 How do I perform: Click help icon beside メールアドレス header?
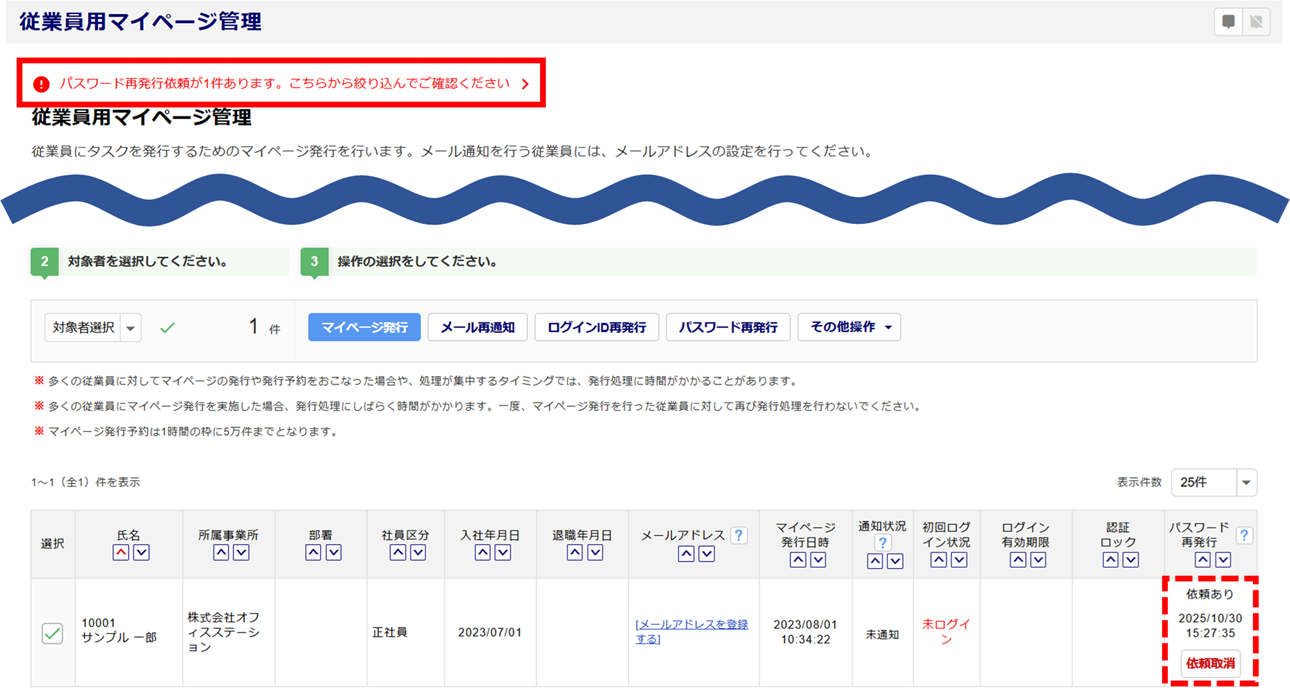point(739,536)
